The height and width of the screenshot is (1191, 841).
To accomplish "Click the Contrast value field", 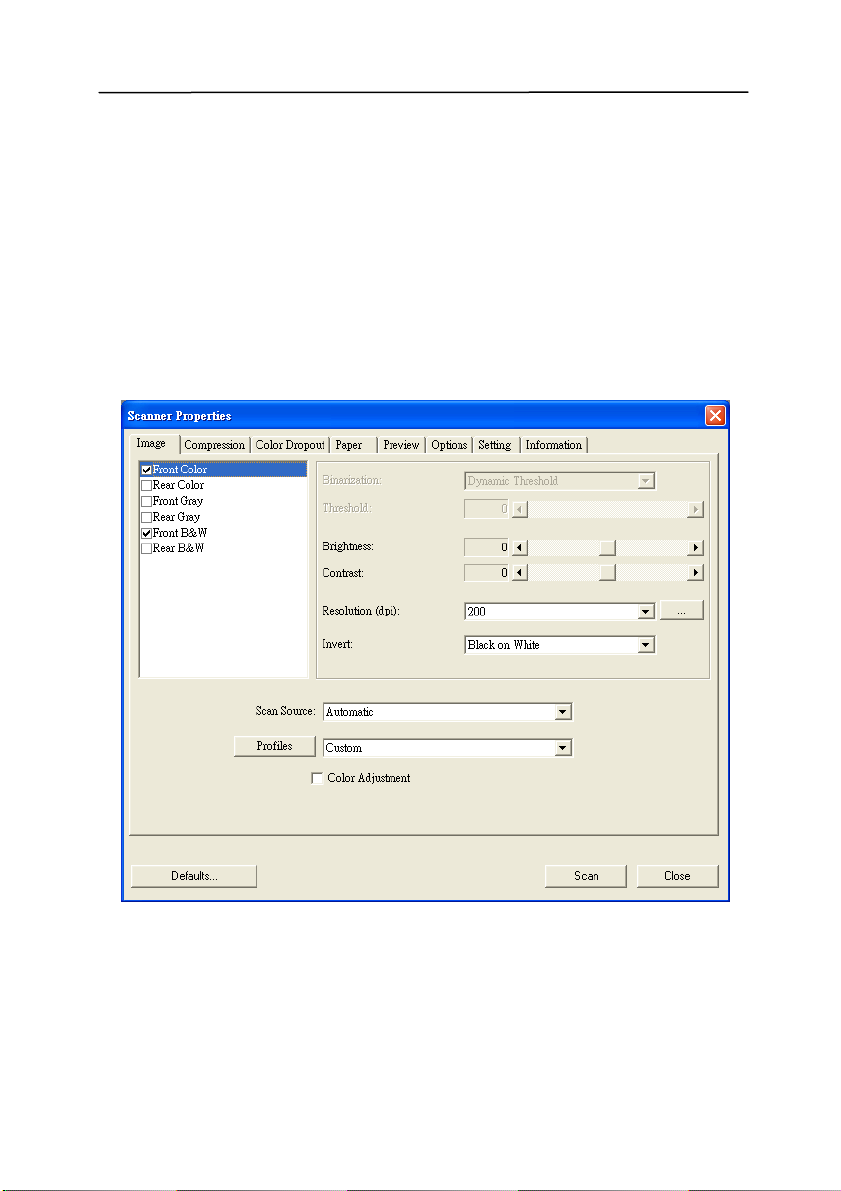I will (x=486, y=573).
